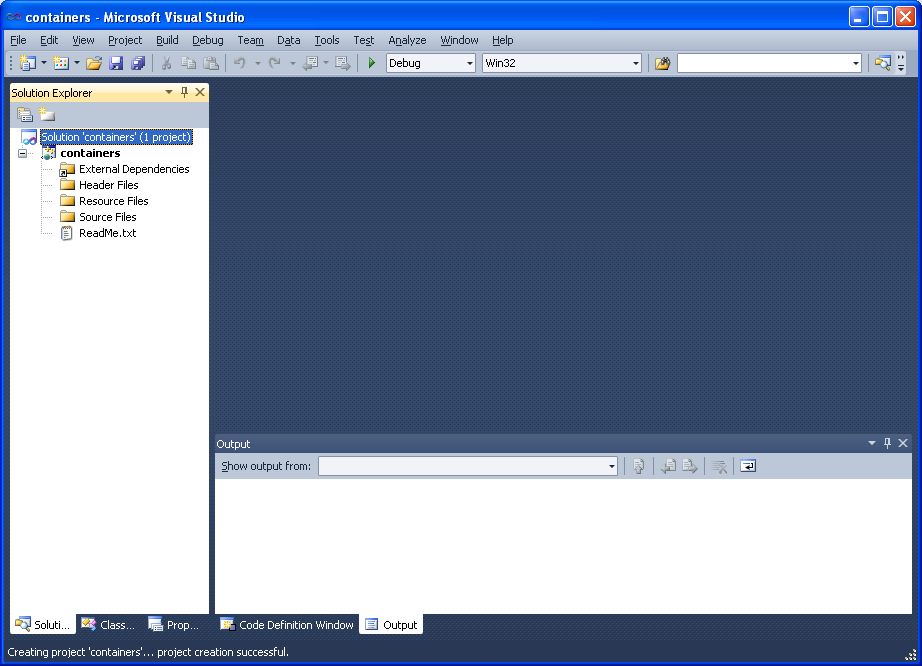Image resolution: width=922 pixels, height=666 pixels.
Task: Select Solution 'containers' (1 project) node
Action: (x=116, y=137)
